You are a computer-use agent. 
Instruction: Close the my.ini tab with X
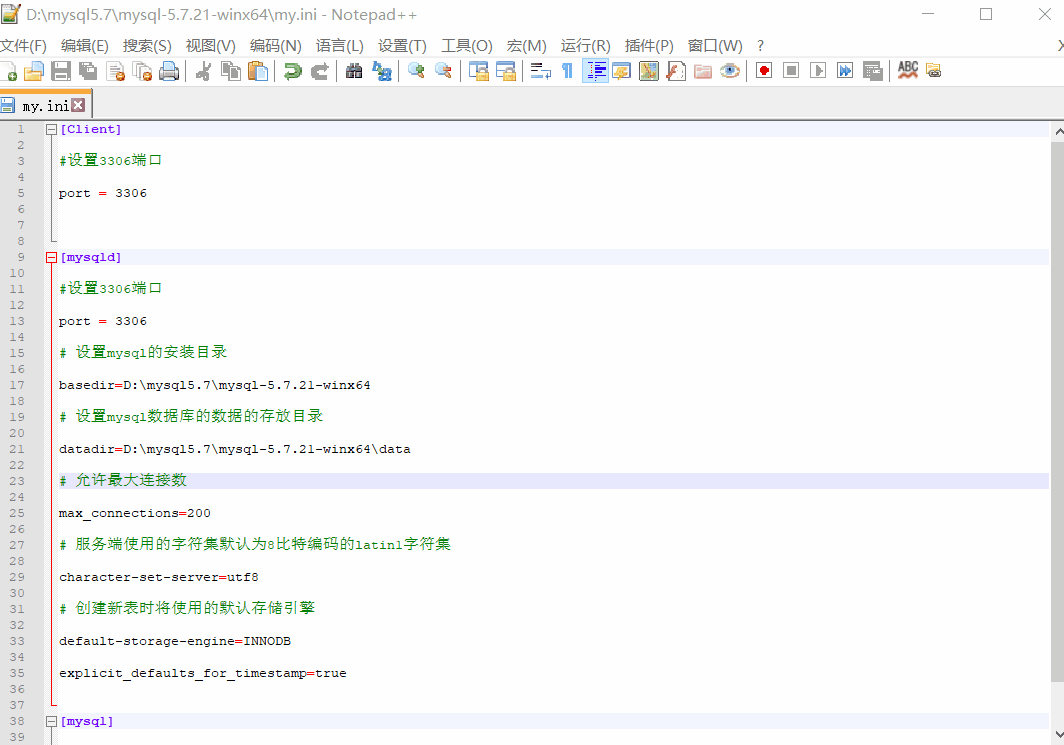(x=78, y=105)
